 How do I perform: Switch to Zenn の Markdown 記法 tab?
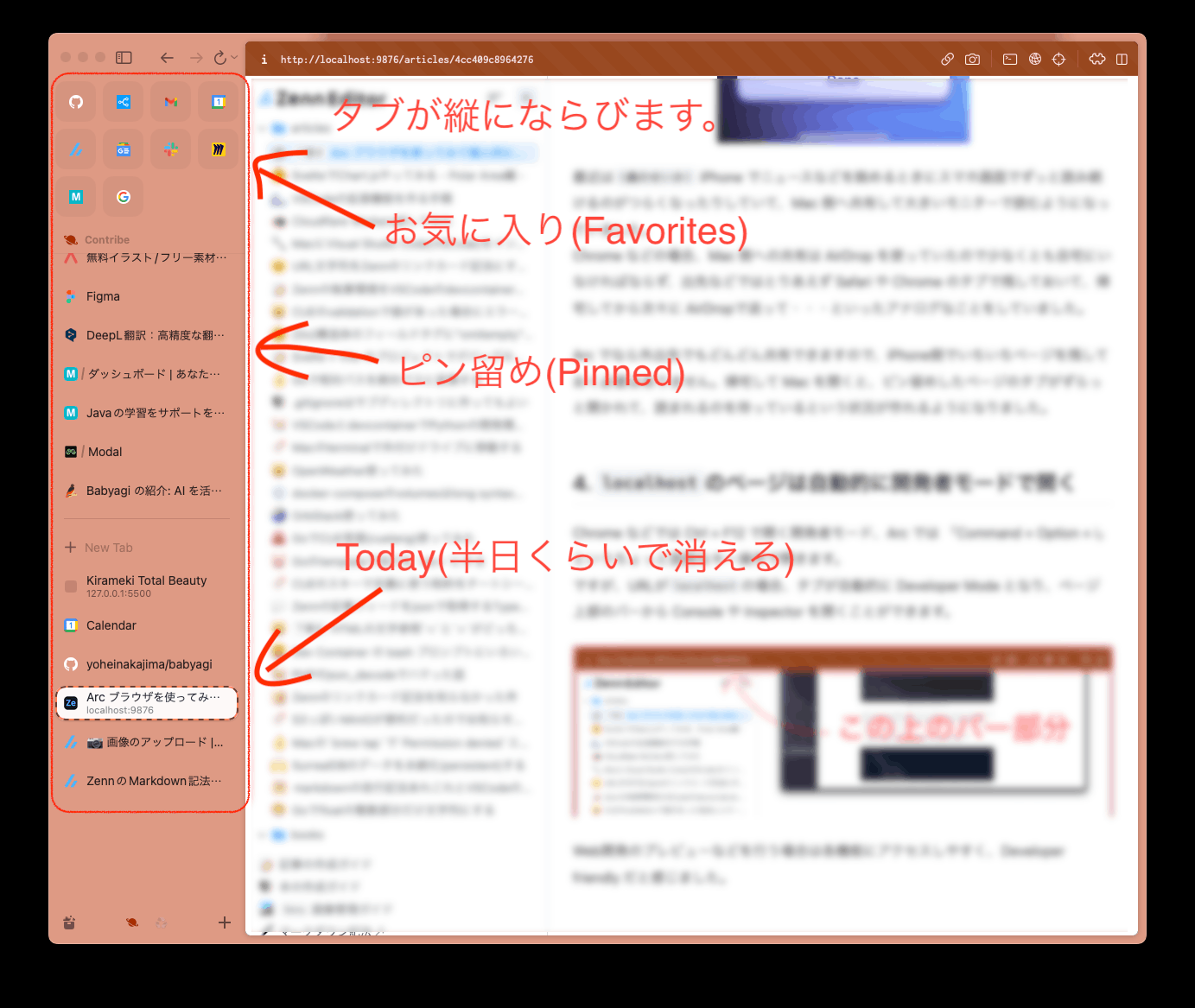click(x=147, y=781)
